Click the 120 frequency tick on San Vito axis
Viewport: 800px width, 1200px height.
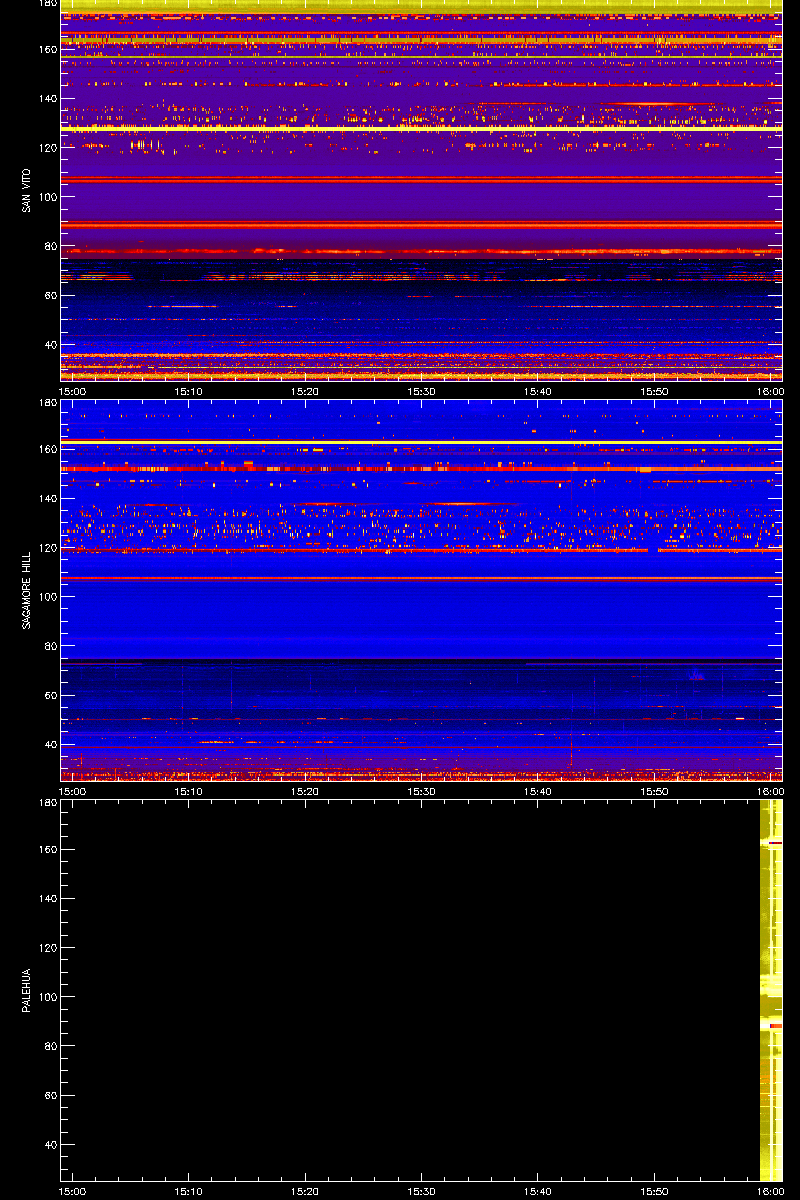48,148
